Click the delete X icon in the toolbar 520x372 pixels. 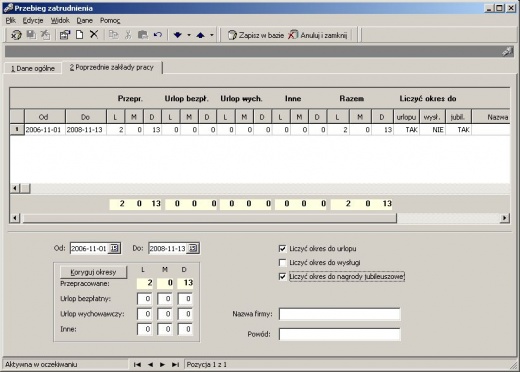tap(94, 34)
